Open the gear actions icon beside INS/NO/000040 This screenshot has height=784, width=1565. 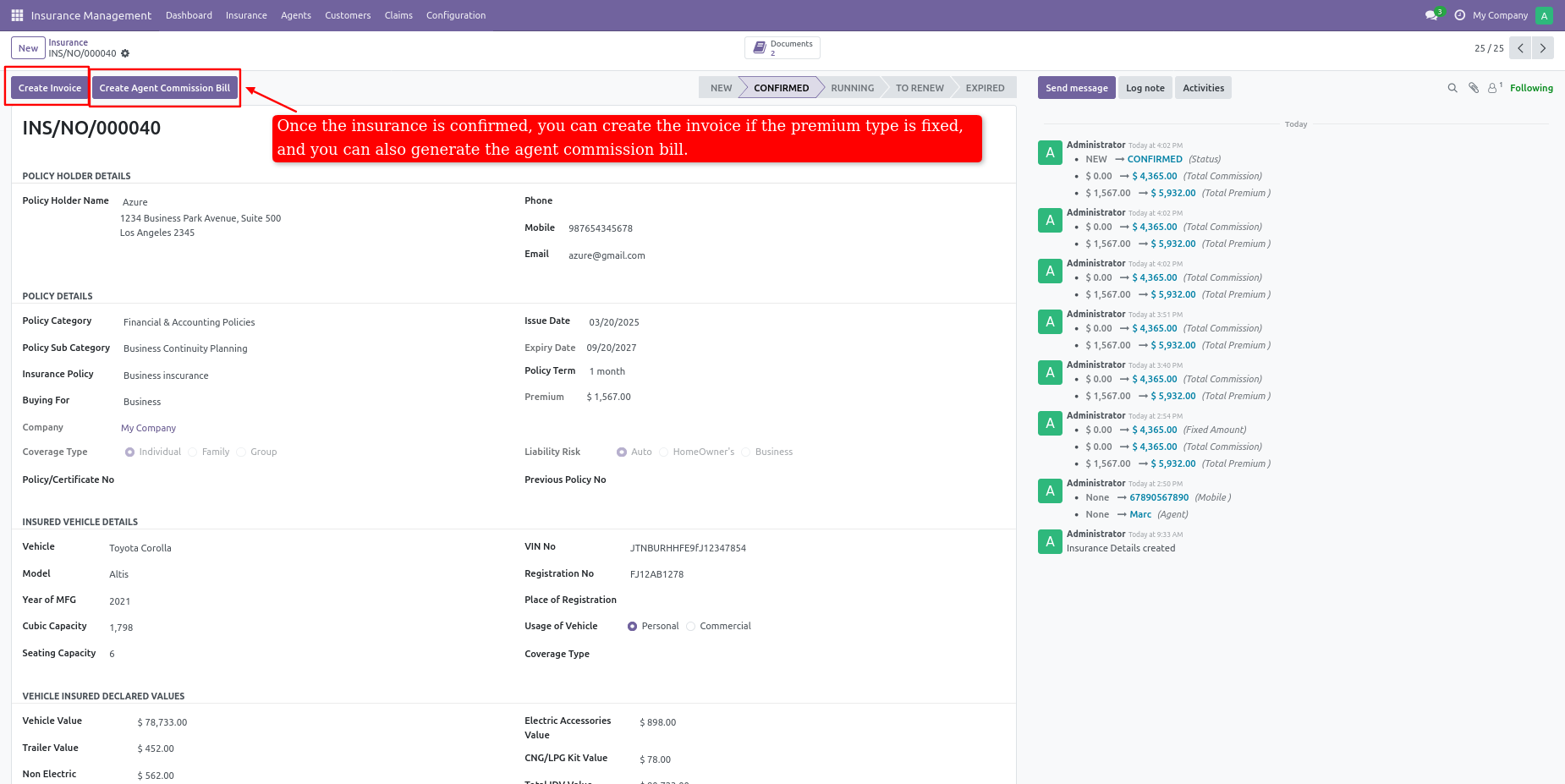125,53
